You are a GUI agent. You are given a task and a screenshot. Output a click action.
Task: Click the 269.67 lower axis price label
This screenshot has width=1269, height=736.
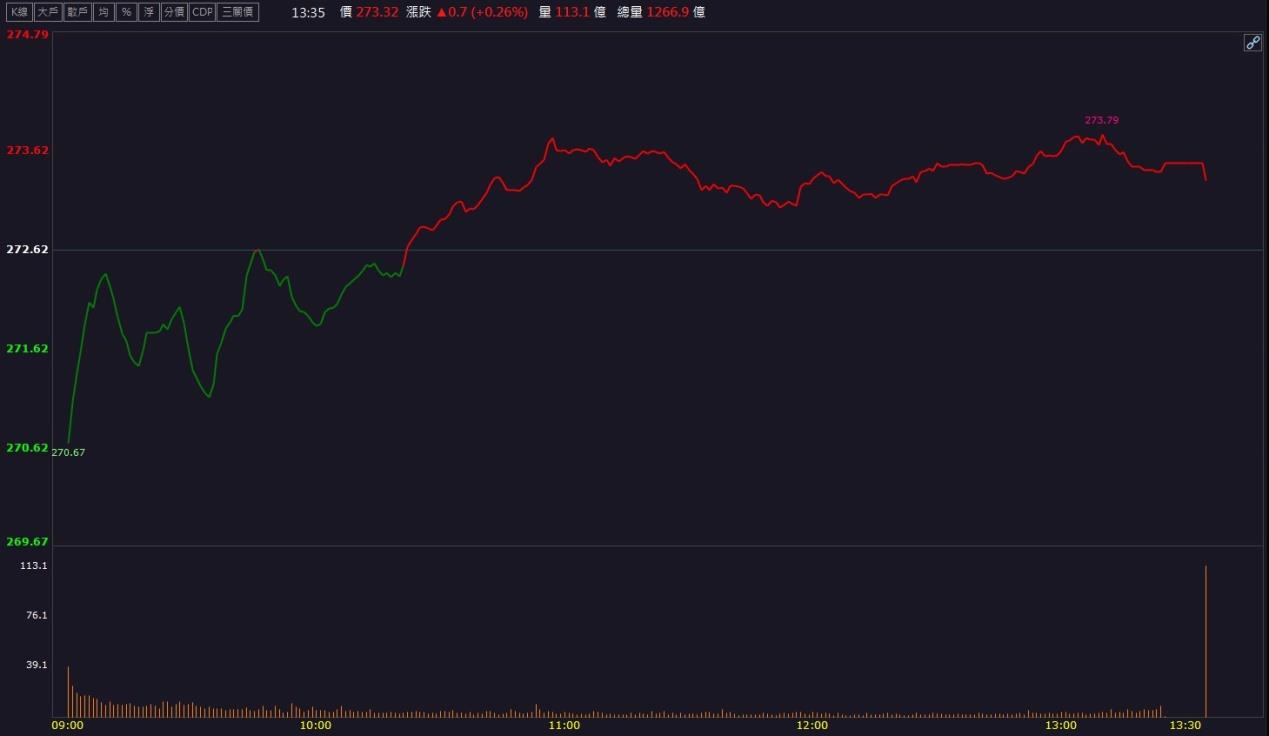tap(27, 541)
